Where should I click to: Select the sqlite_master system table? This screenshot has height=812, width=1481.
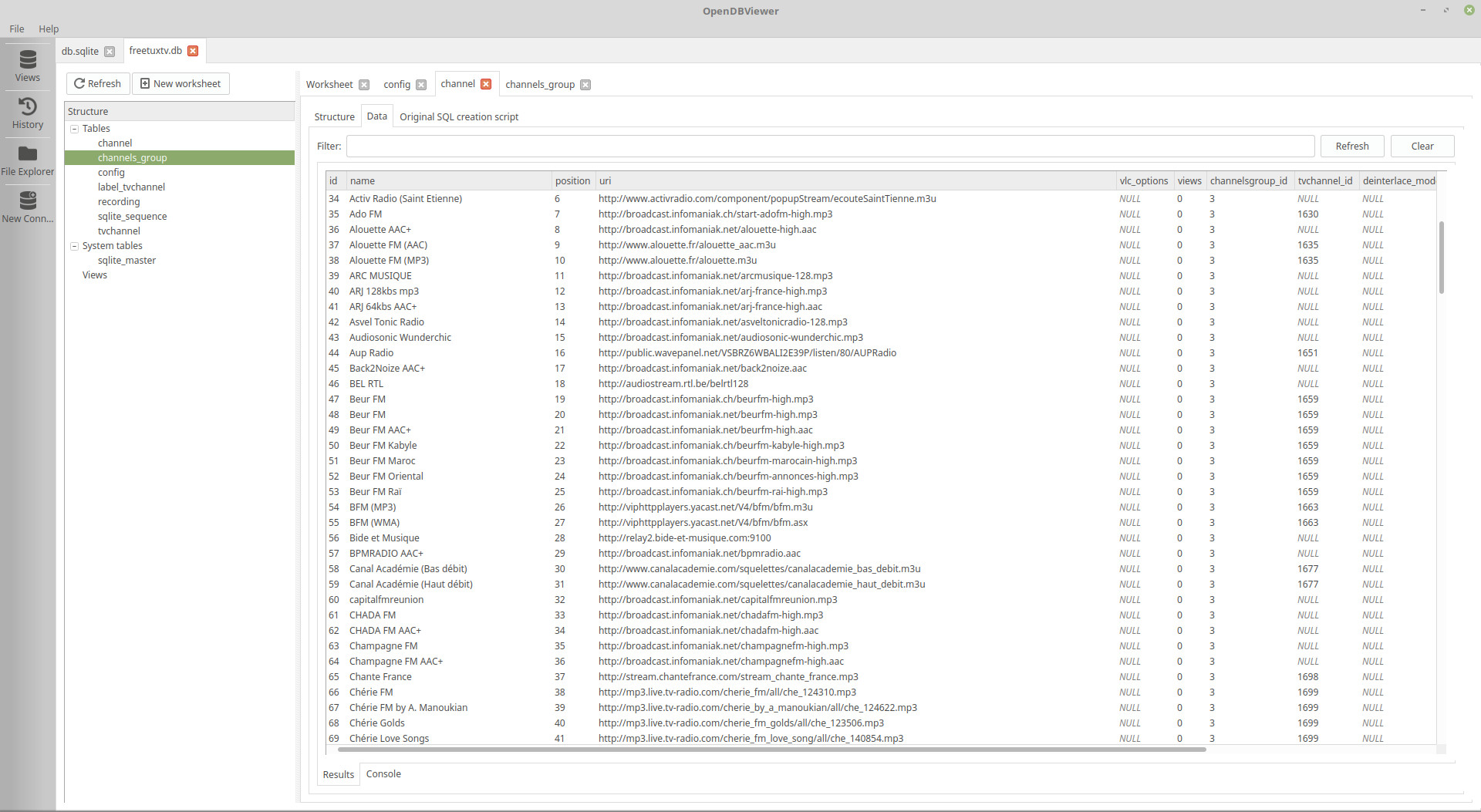[127, 261]
